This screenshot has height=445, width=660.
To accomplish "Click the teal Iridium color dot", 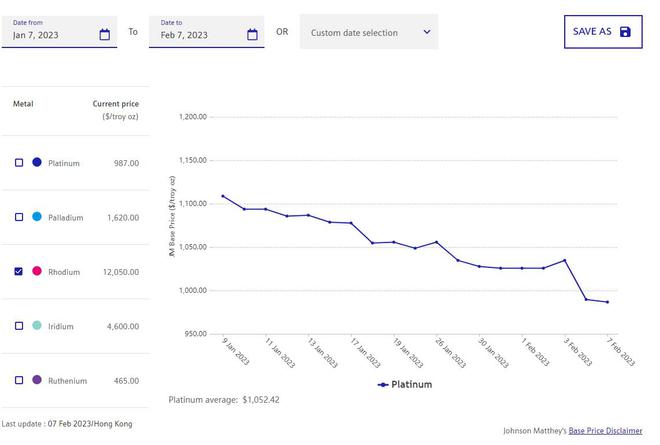I will (37, 326).
